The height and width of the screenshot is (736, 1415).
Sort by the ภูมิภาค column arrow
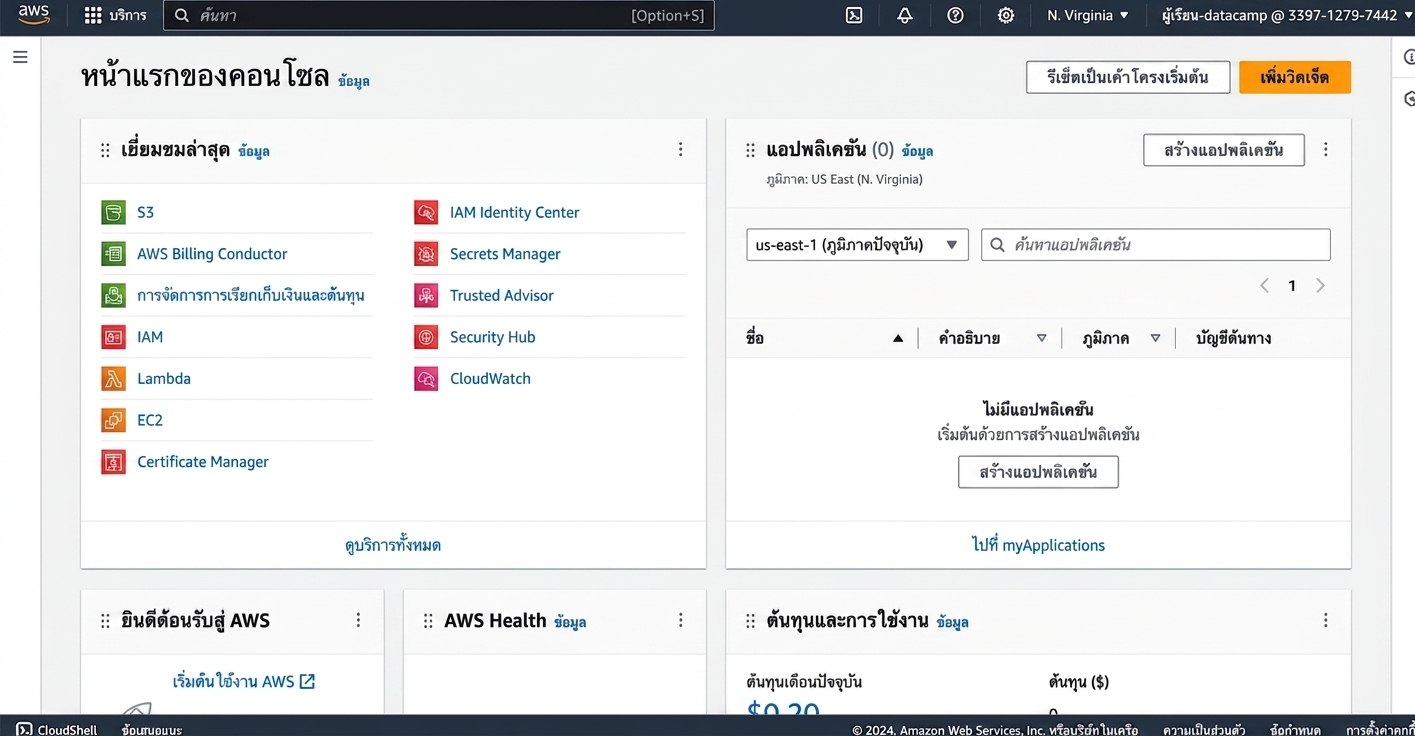(1155, 339)
